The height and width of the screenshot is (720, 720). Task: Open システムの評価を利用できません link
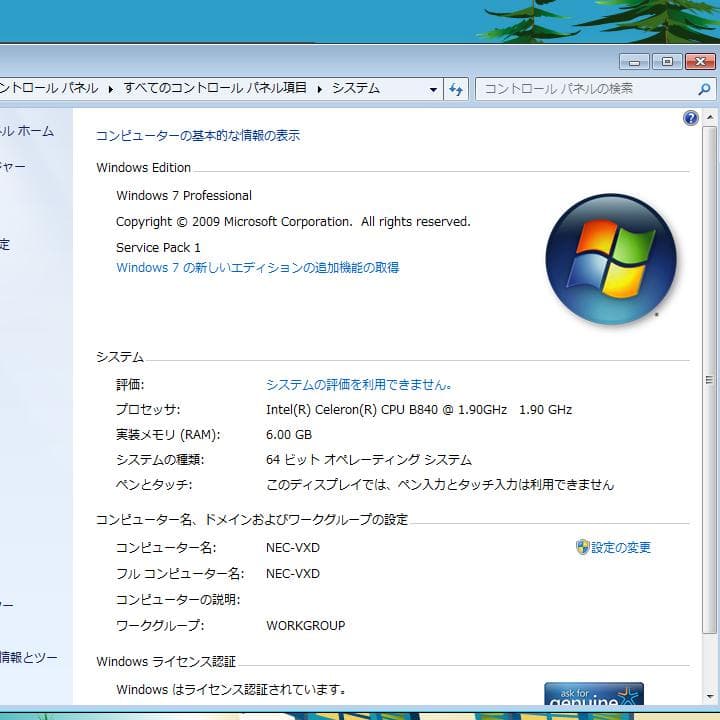pos(359,384)
